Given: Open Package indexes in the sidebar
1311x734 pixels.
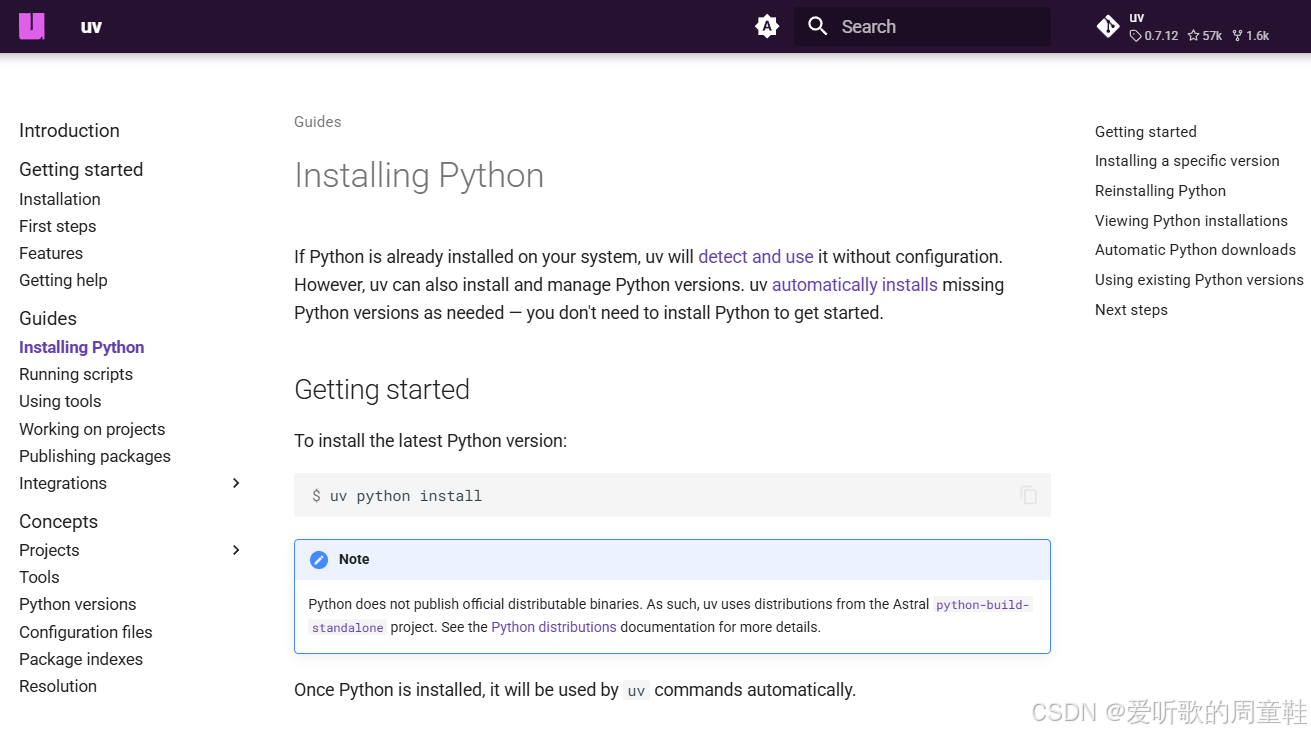Looking at the screenshot, I should [x=81, y=659].
